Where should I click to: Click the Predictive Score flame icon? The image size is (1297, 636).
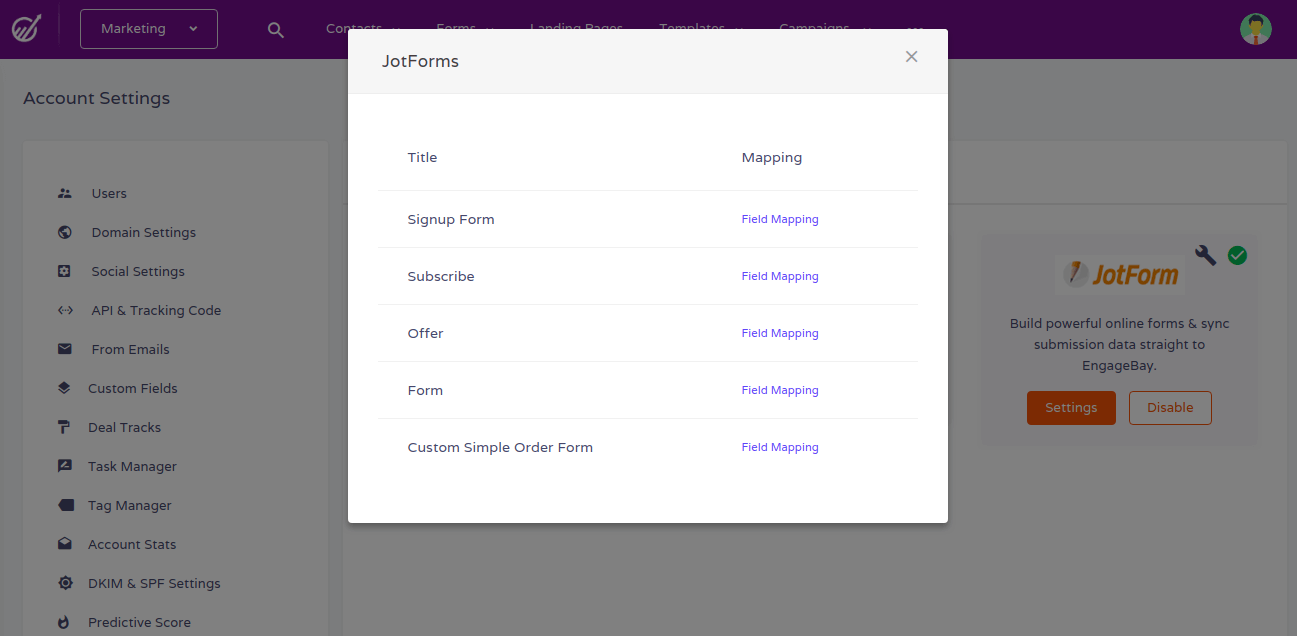[65, 622]
